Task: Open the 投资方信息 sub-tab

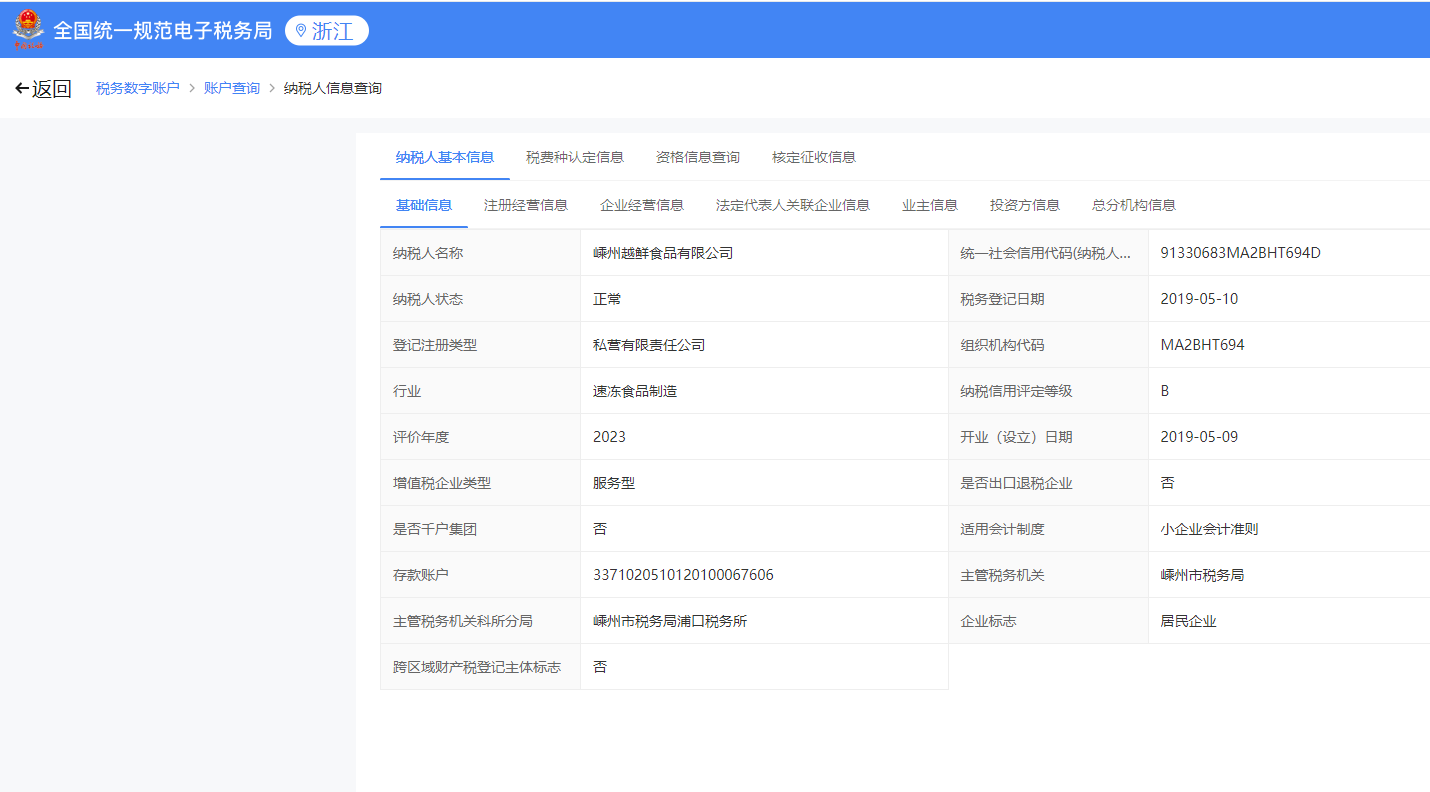Action: [1024, 205]
